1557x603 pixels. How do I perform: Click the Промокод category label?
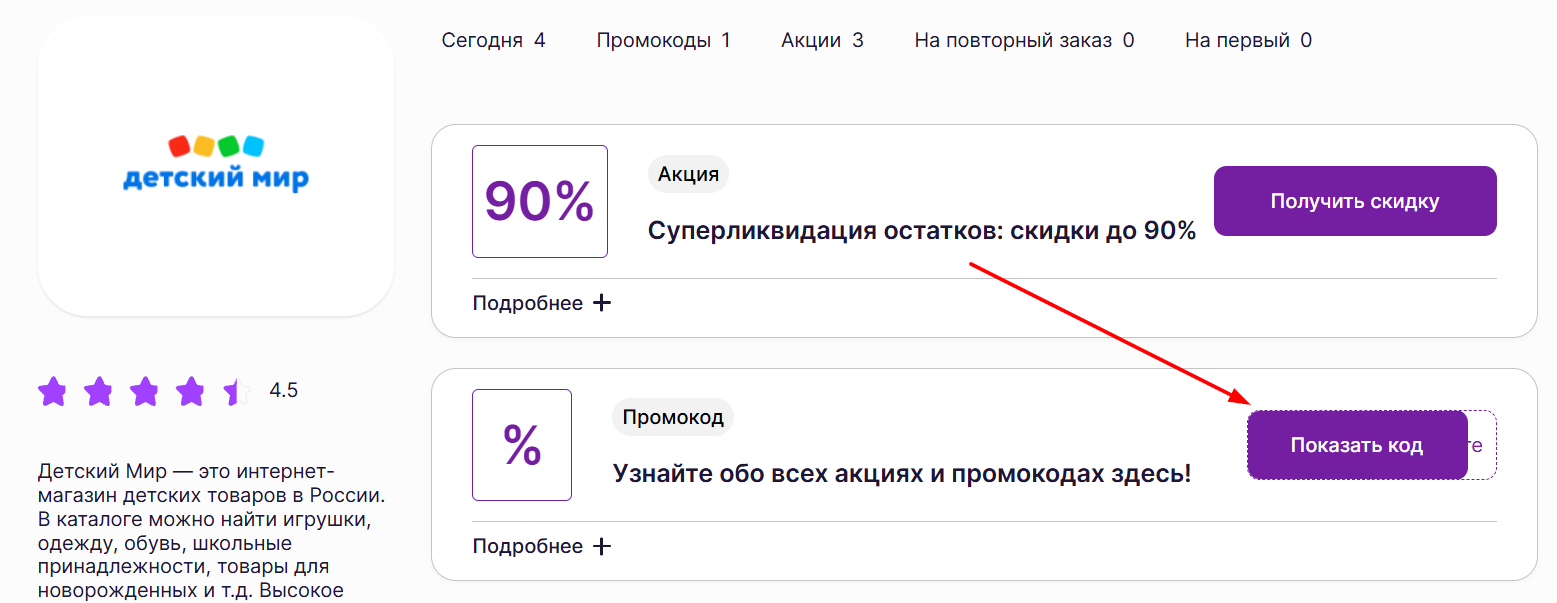pos(672,417)
